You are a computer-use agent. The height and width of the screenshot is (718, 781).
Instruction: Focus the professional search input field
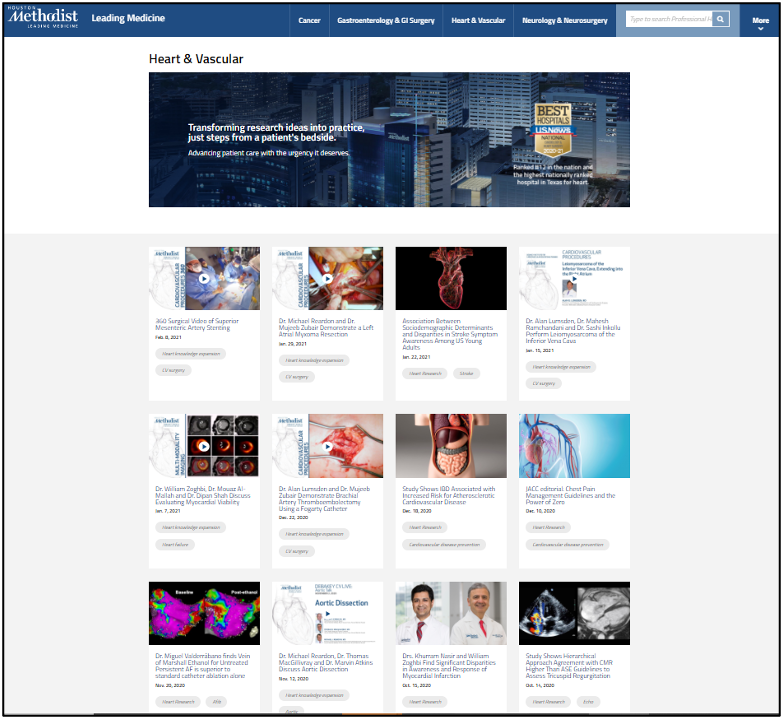(x=668, y=19)
